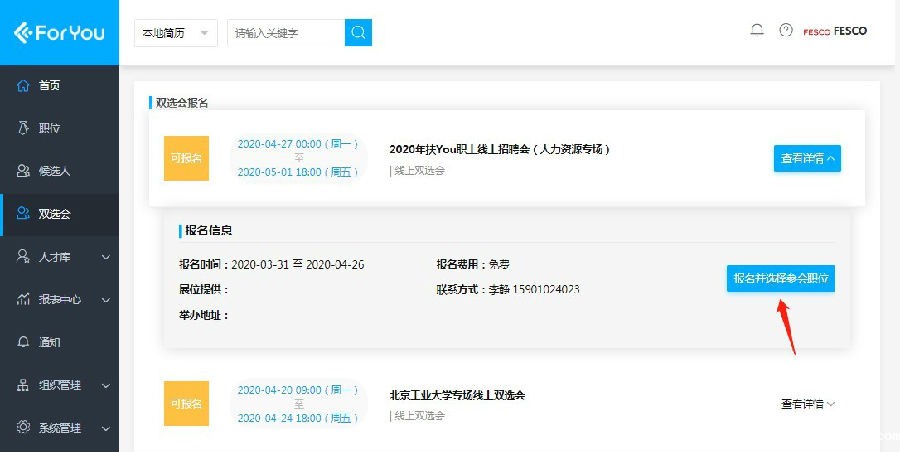The height and width of the screenshot is (452, 900).
Task: Select the 双选会 sidebar menu item
Action: (x=53, y=214)
